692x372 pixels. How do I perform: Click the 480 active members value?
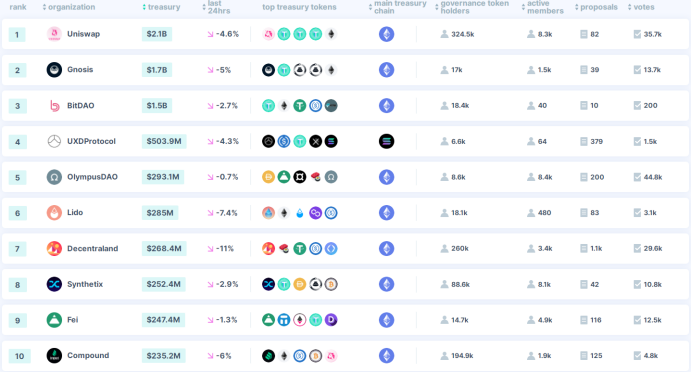(545, 213)
